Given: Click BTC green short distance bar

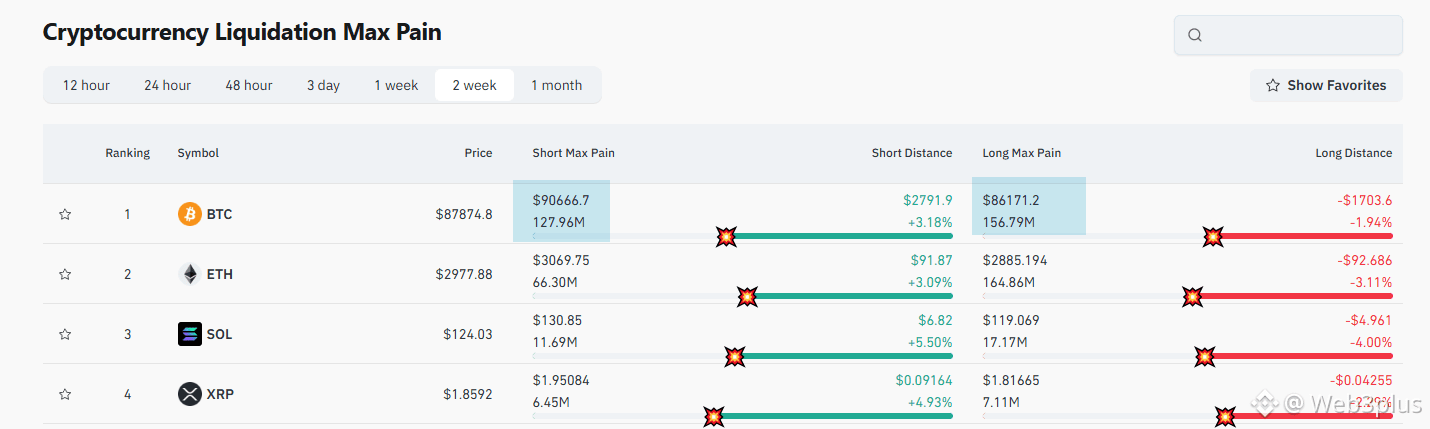Looking at the screenshot, I should coord(845,236).
